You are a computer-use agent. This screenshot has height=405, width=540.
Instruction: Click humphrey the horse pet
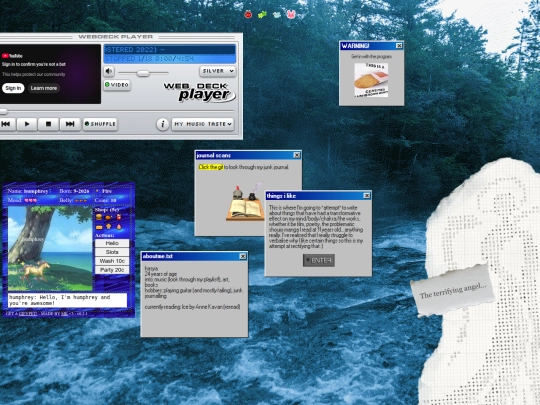point(35,271)
